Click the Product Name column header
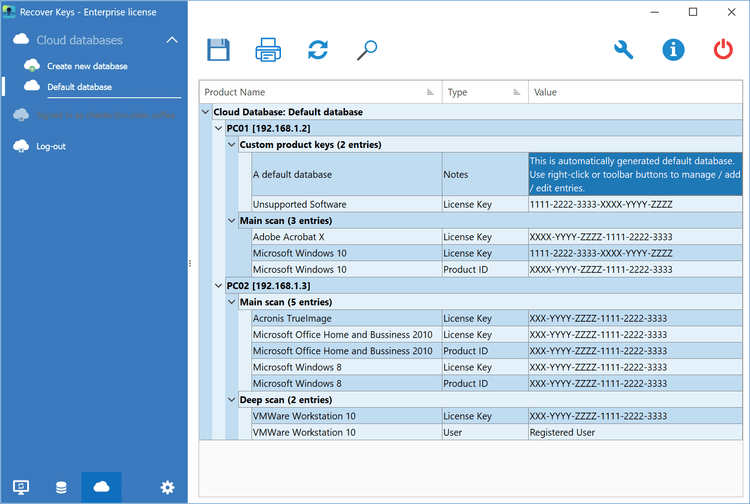Viewport: 750px width, 504px height. [320, 92]
